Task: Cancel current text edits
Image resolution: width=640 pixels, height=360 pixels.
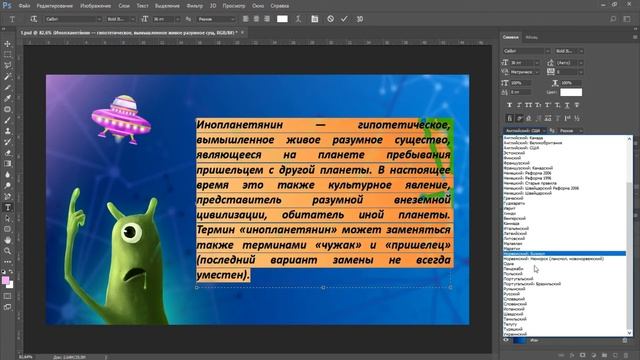Action: [x=331, y=19]
